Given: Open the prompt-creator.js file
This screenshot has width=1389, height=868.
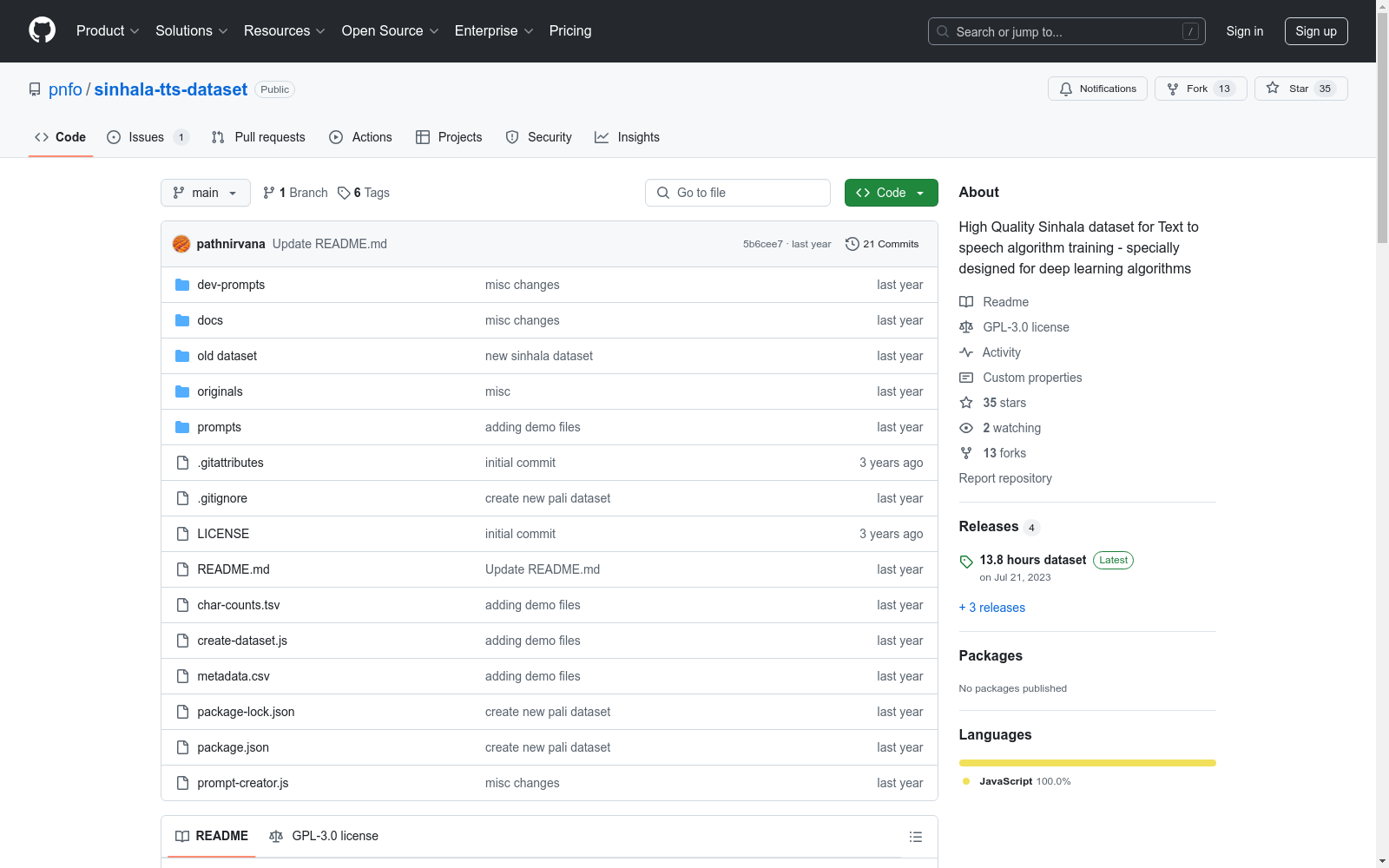Looking at the screenshot, I should coord(243,783).
